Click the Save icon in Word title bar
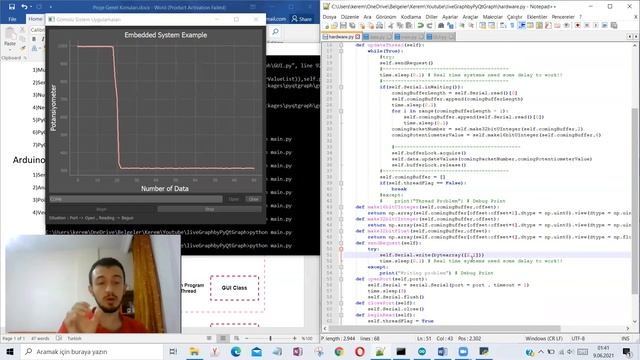 [x=11, y=7]
